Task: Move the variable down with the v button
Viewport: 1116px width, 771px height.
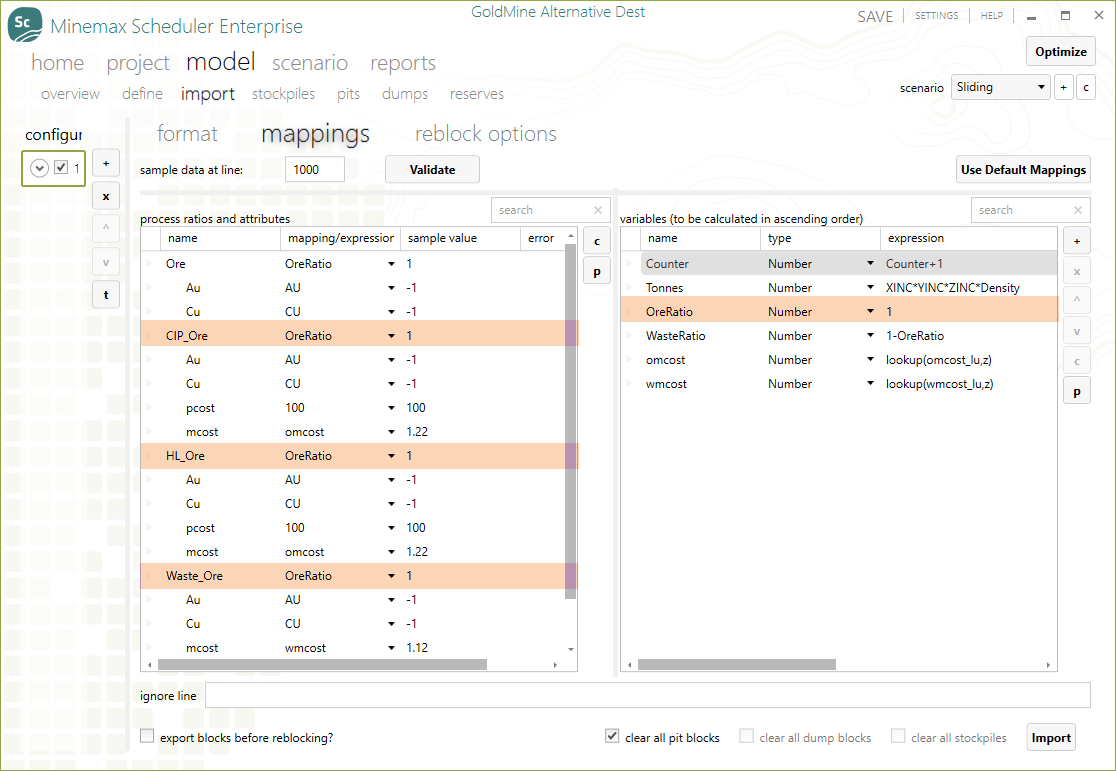Action: [1077, 331]
